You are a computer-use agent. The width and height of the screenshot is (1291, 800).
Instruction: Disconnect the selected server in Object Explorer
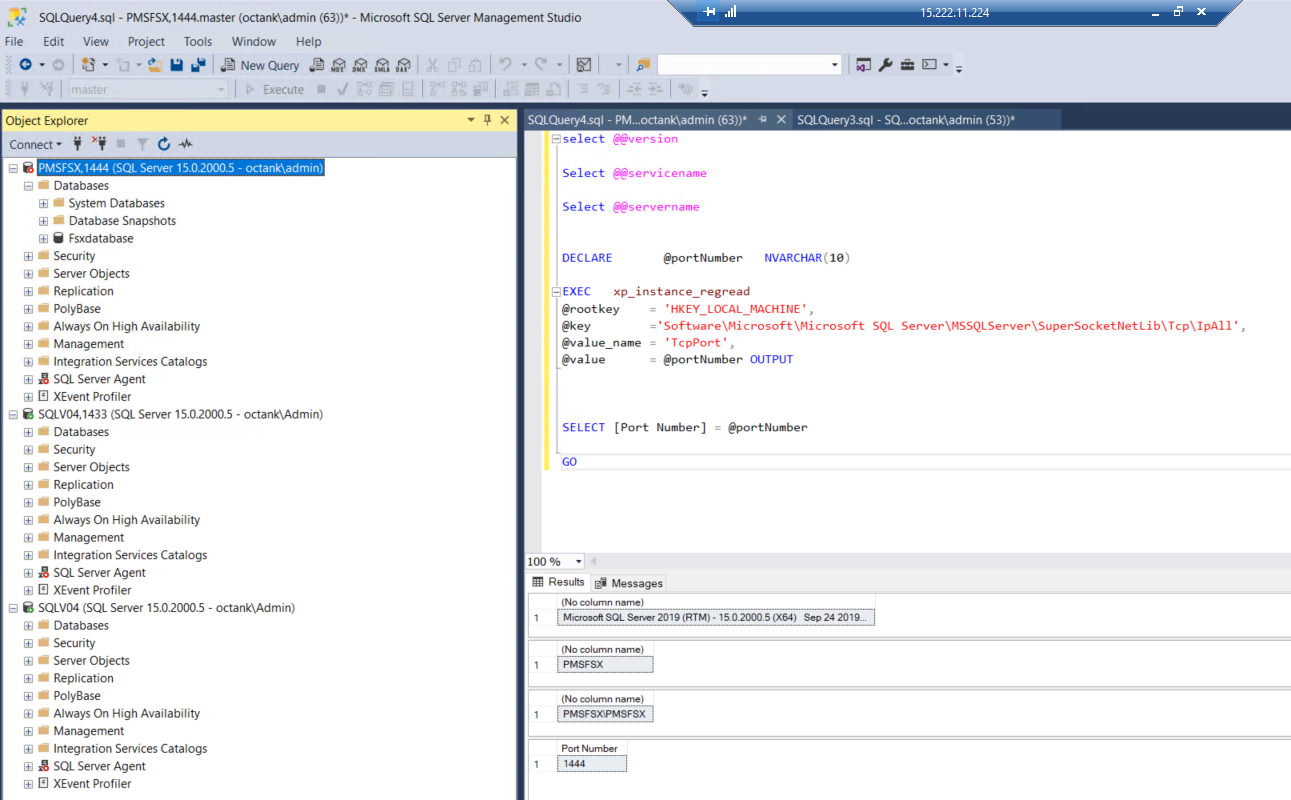pos(98,144)
